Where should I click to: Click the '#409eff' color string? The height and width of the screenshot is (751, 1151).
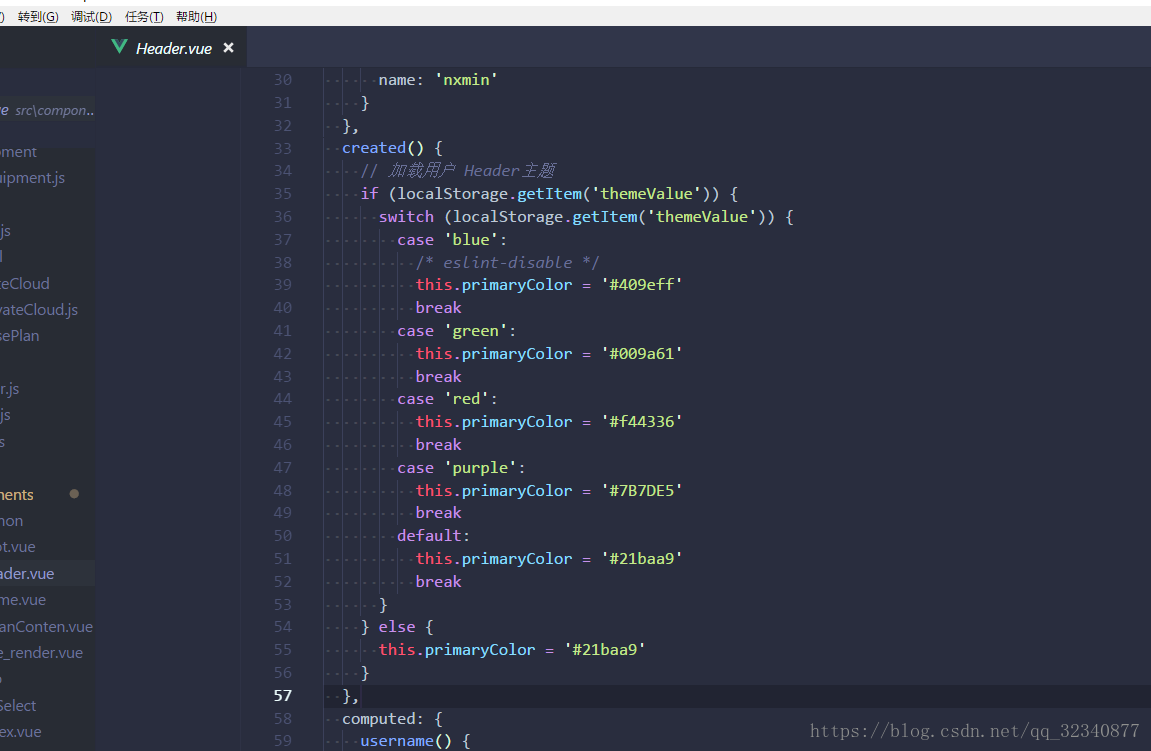pyautogui.click(x=642, y=285)
